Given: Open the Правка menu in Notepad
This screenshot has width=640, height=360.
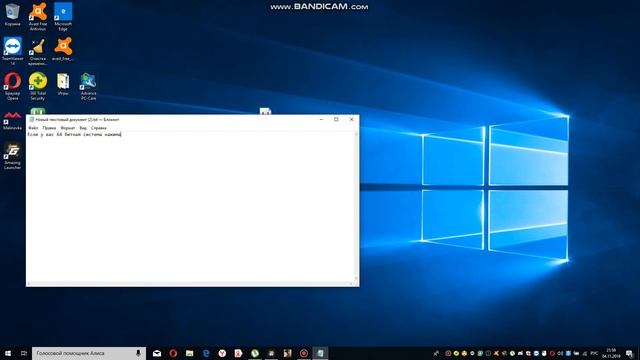Looking at the screenshot, I should tap(49, 128).
